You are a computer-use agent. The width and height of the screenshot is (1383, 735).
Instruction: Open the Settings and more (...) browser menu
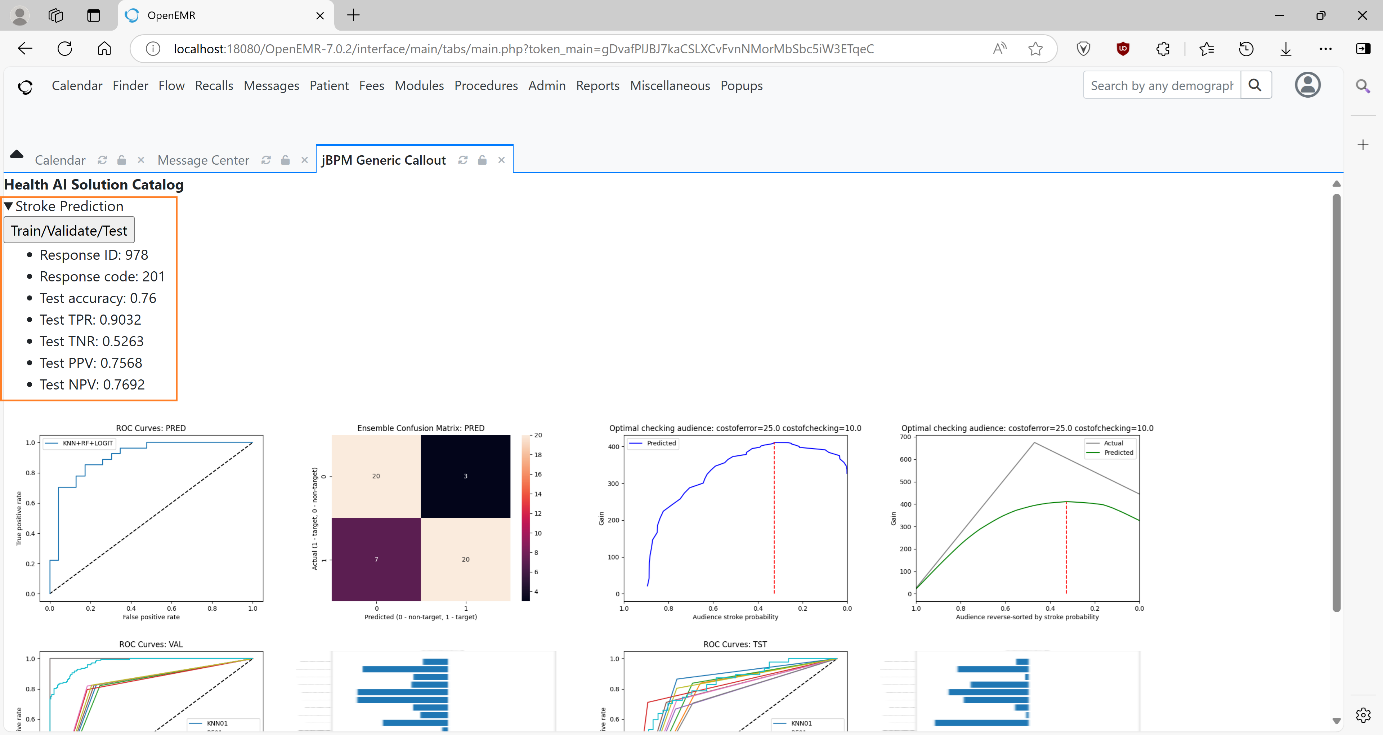[1325, 48]
